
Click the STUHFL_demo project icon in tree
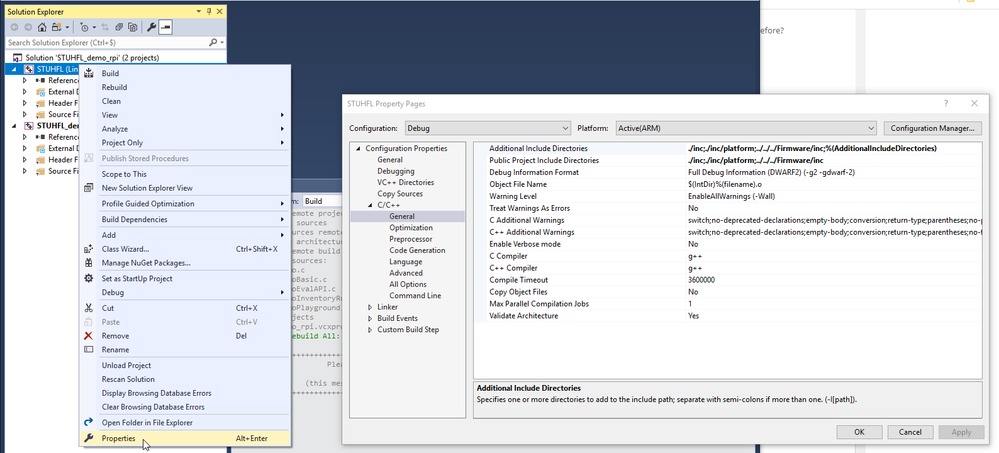pyautogui.click(x=29, y=126)
